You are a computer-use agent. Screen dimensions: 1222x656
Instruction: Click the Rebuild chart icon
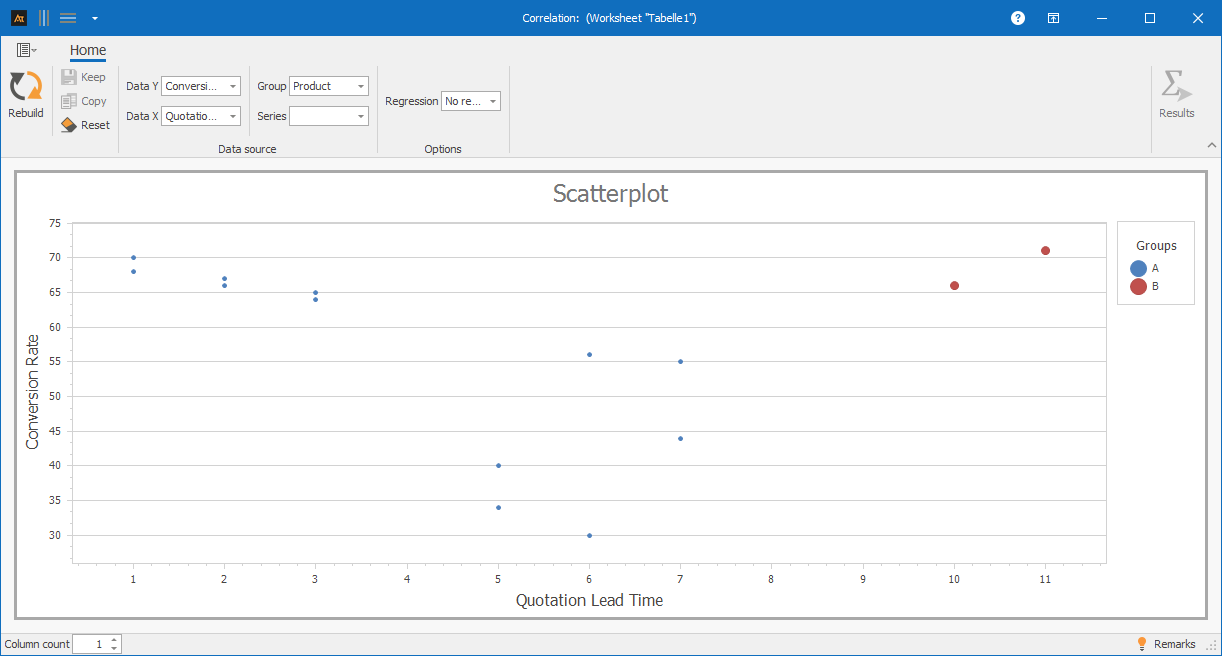coord(26,87)
